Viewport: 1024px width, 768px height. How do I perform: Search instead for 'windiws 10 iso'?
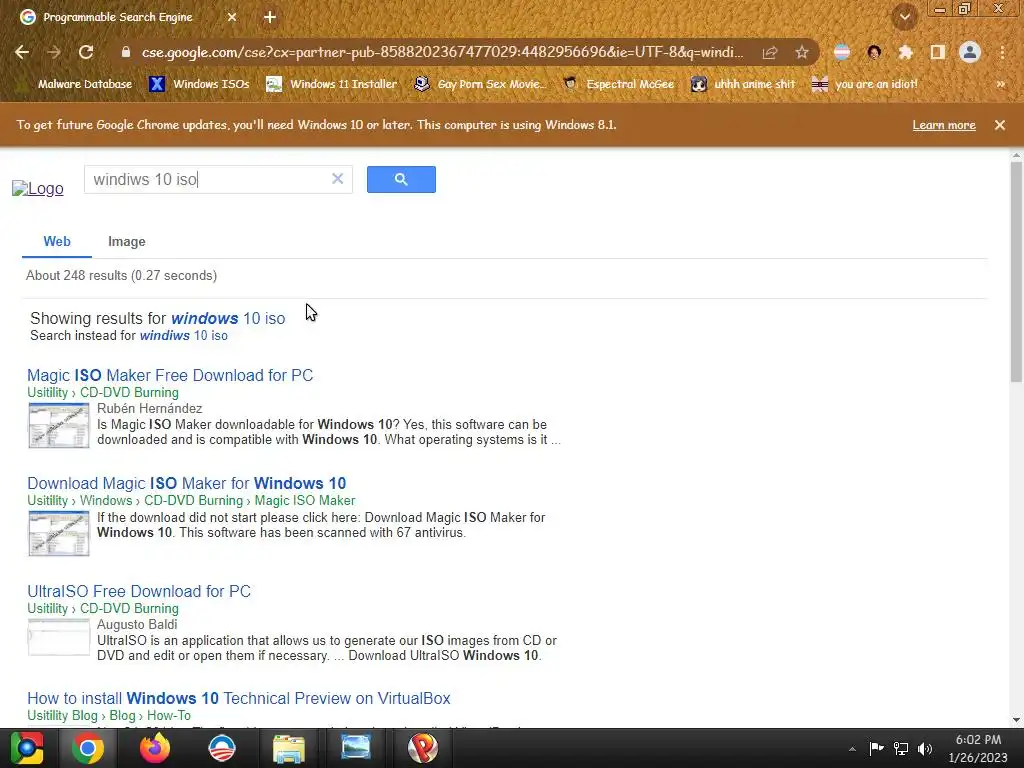pos(184,336)
